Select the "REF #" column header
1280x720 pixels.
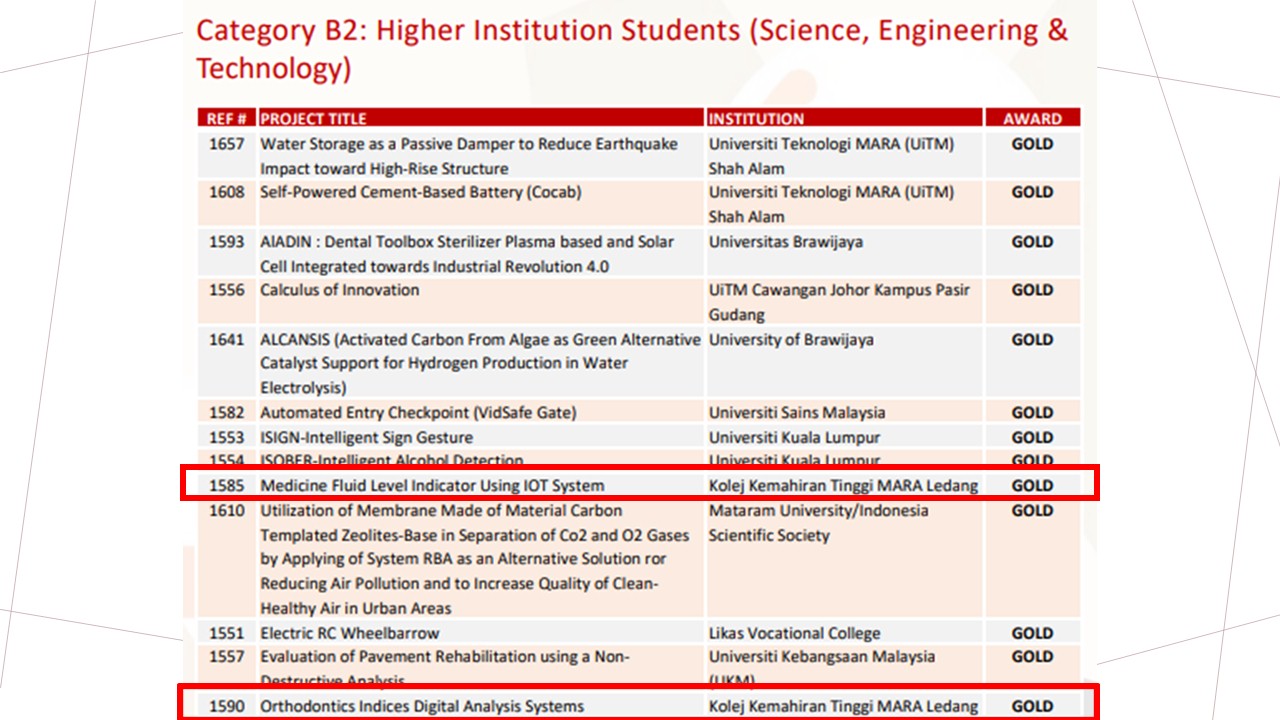coord(226,118)
